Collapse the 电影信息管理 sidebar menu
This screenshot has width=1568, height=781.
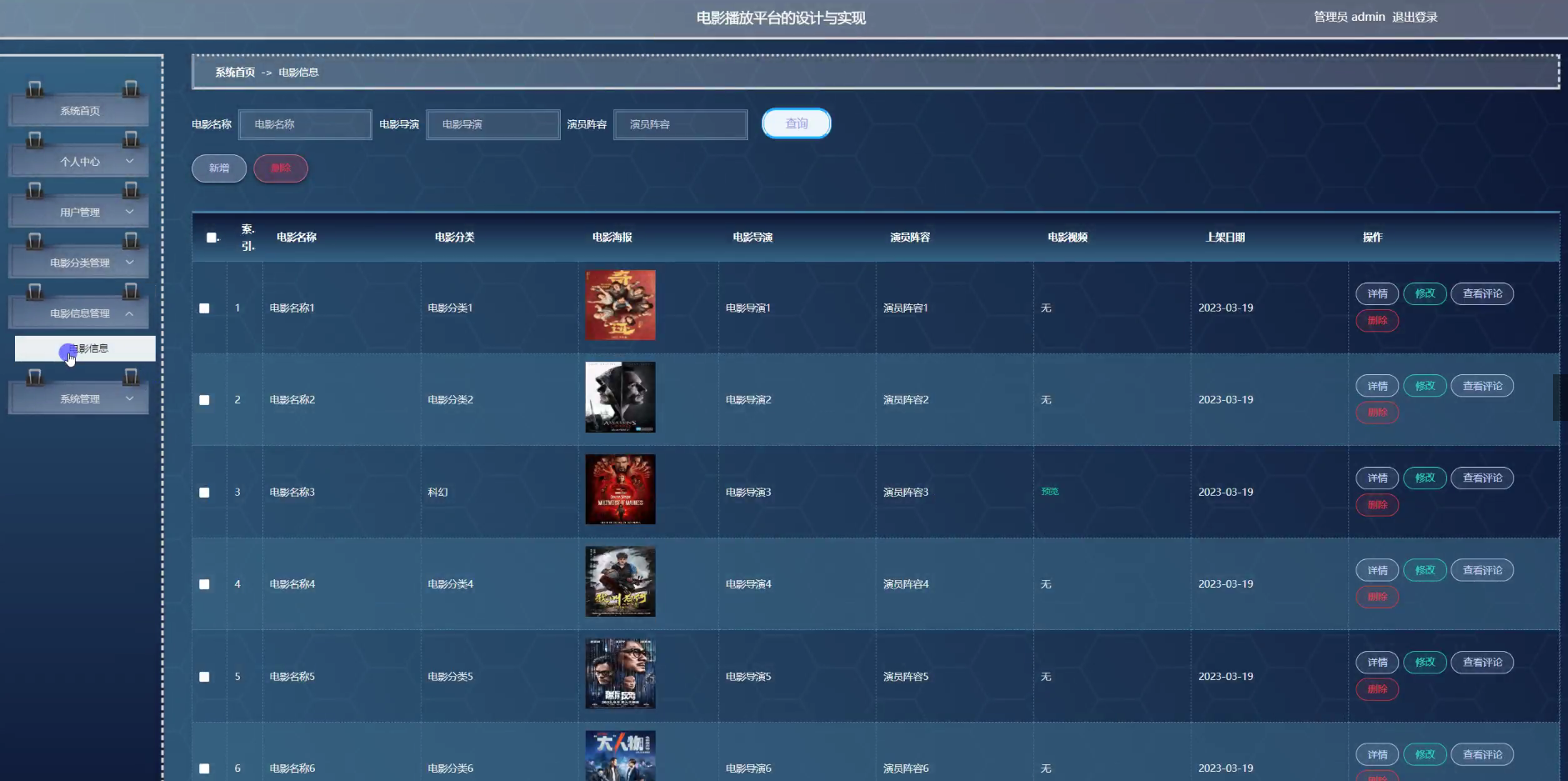[80, 313]
